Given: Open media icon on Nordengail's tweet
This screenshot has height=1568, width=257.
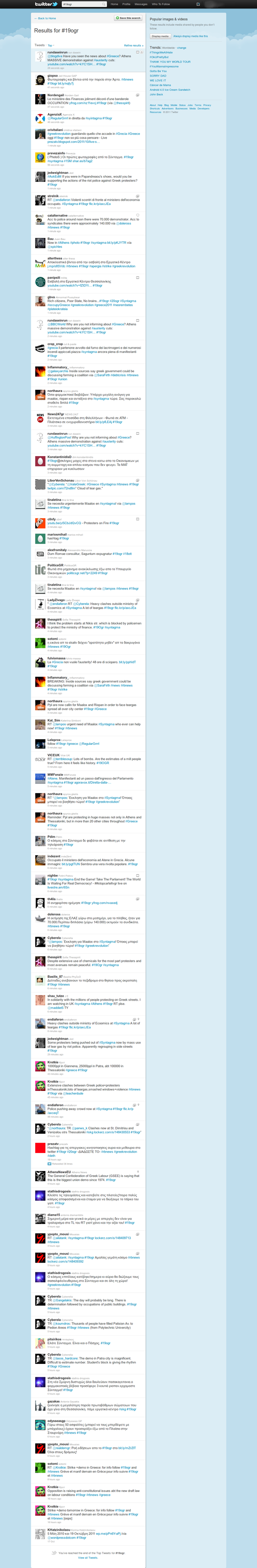Looking at the screenshot, I should click(137, 95).
